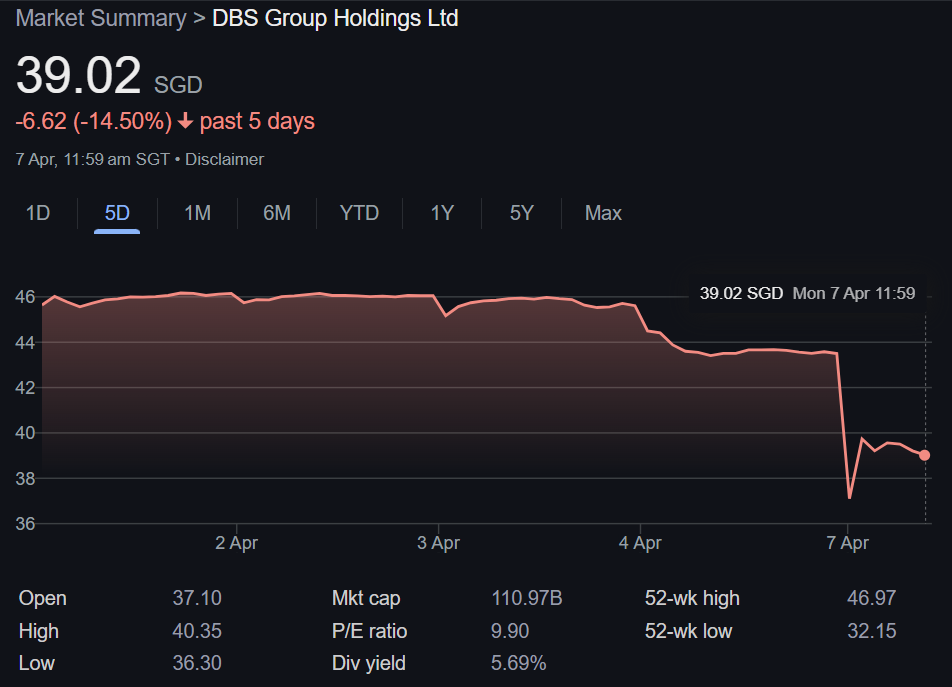Image resolution: width=952 pixels, height=687 pixels.
Task: Click the DBS Group Holdings Ltd title
Action: click(x=335, y=18)
